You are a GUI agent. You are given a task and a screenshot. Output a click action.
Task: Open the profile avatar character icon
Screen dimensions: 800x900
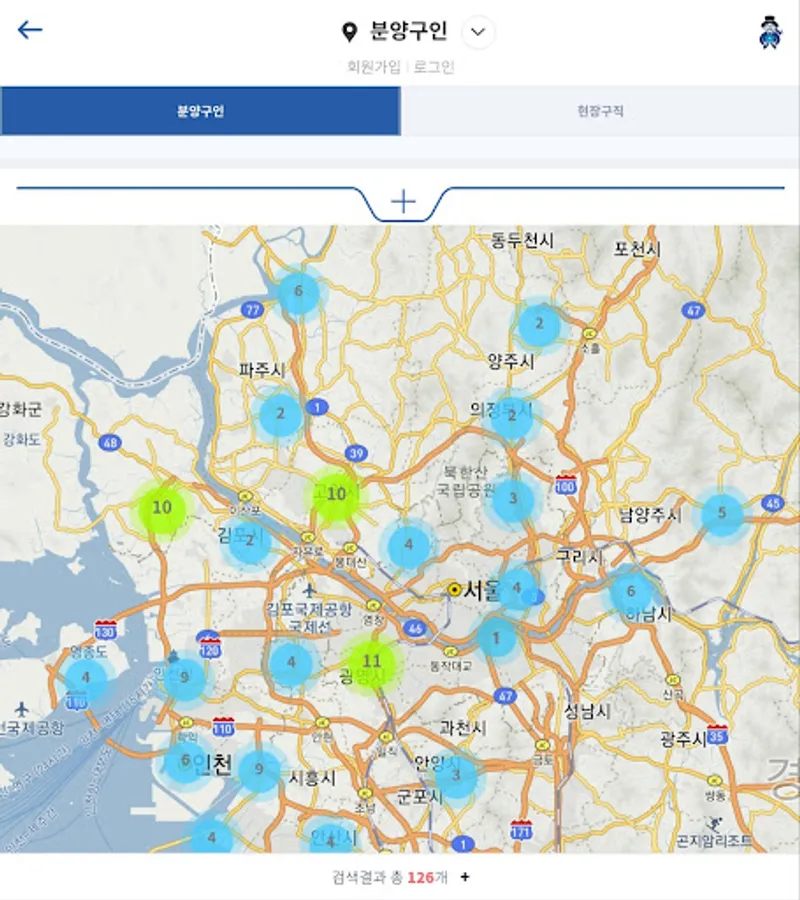click(x=770, y=32)
